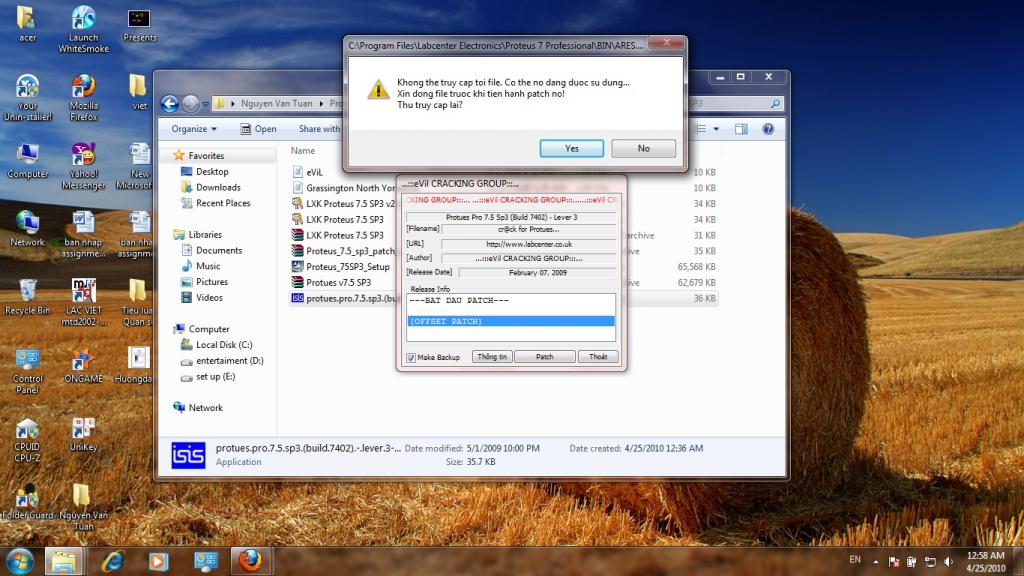
Task: Open the acer folder desktop icon
Action: click(x=27, y=24)
